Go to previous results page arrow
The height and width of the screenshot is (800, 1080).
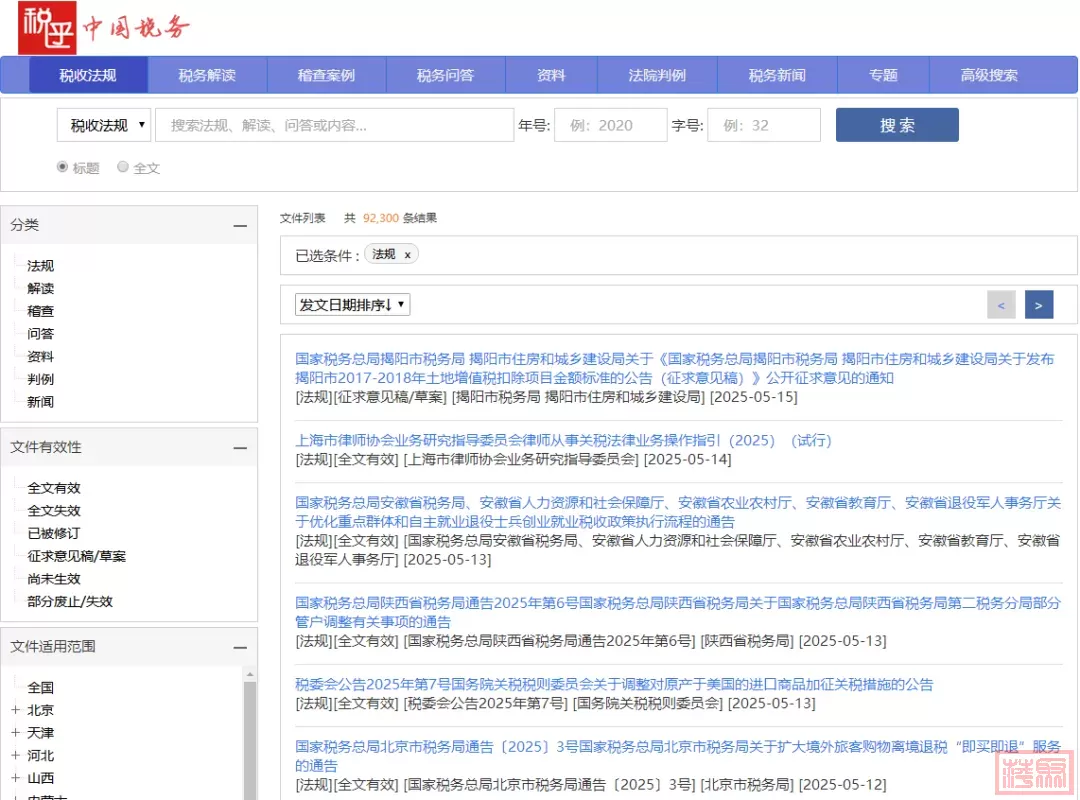(x=1001, y=305)
